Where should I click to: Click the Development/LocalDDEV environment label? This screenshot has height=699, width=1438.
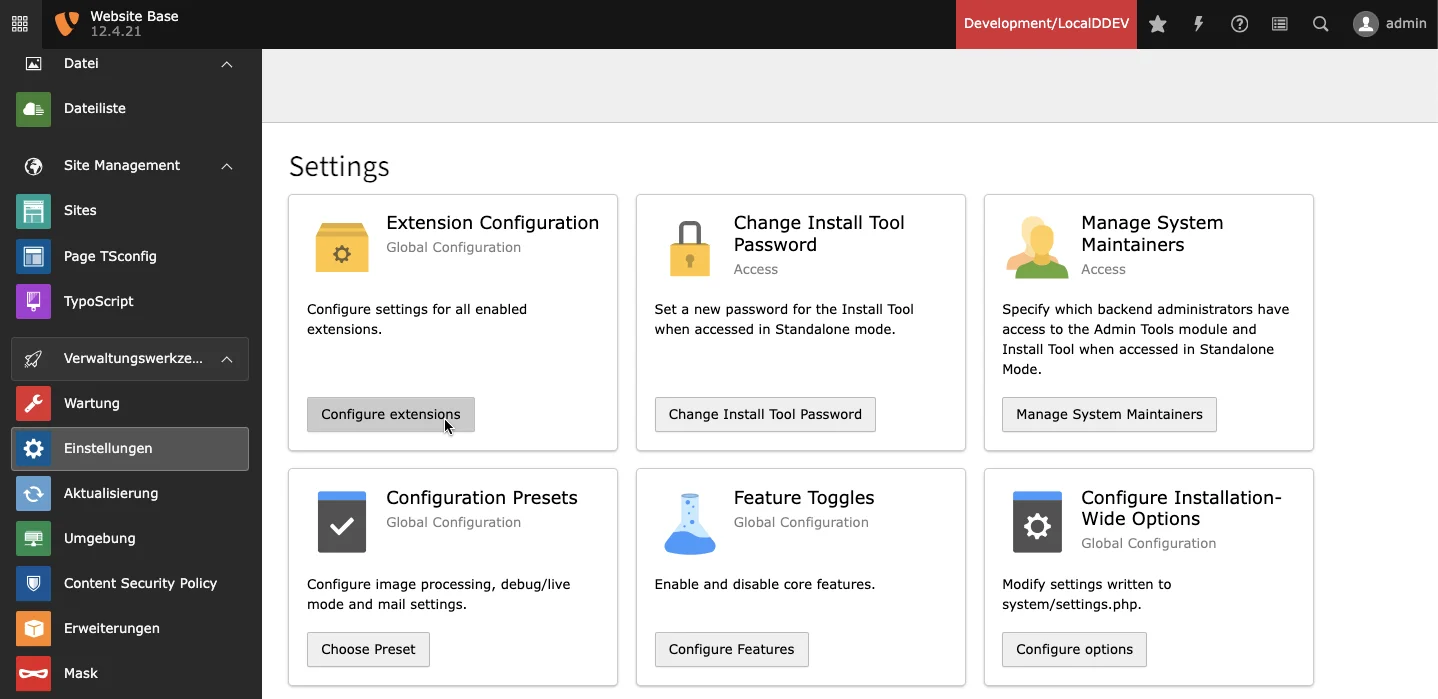click(x=1045, y=24)
